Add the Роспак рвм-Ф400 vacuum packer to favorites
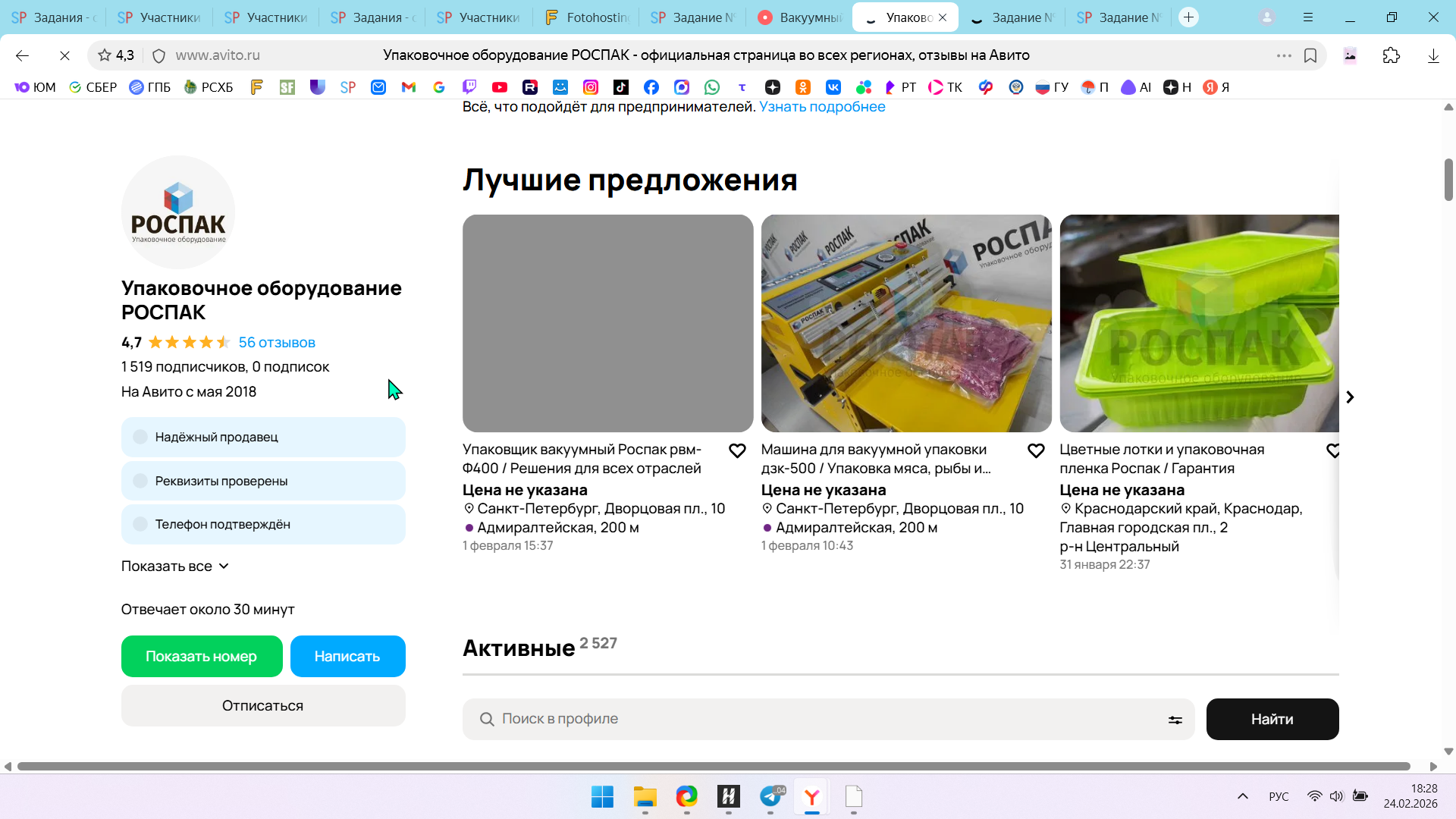The height and width of the screenshot is (819, 1456). point(737,451)
